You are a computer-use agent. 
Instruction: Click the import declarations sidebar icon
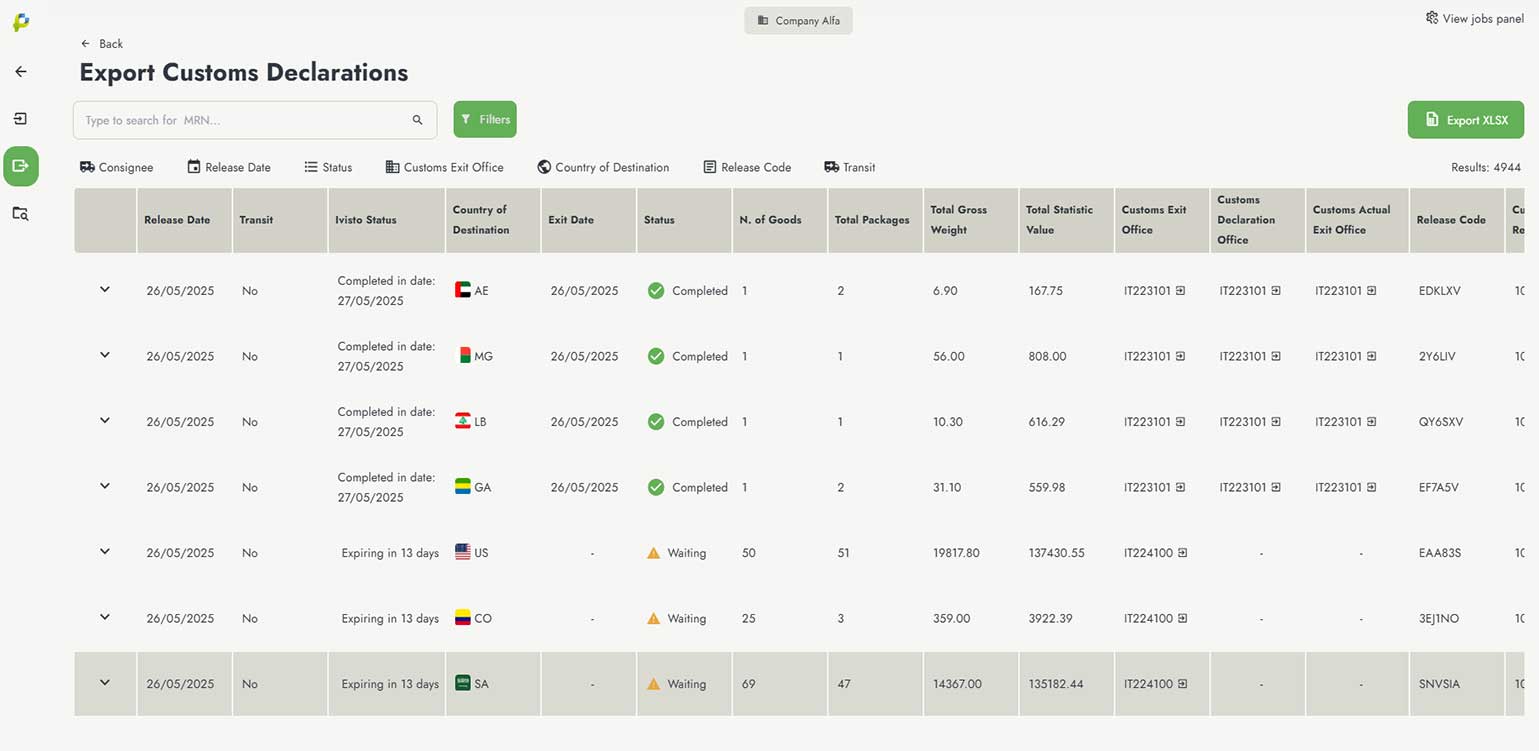pos(20,119)
